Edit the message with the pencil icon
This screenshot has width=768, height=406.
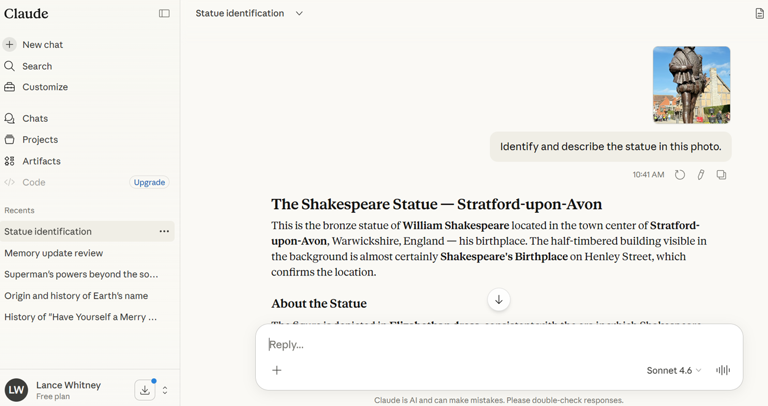pyautogui.click(x=701, y=175)
